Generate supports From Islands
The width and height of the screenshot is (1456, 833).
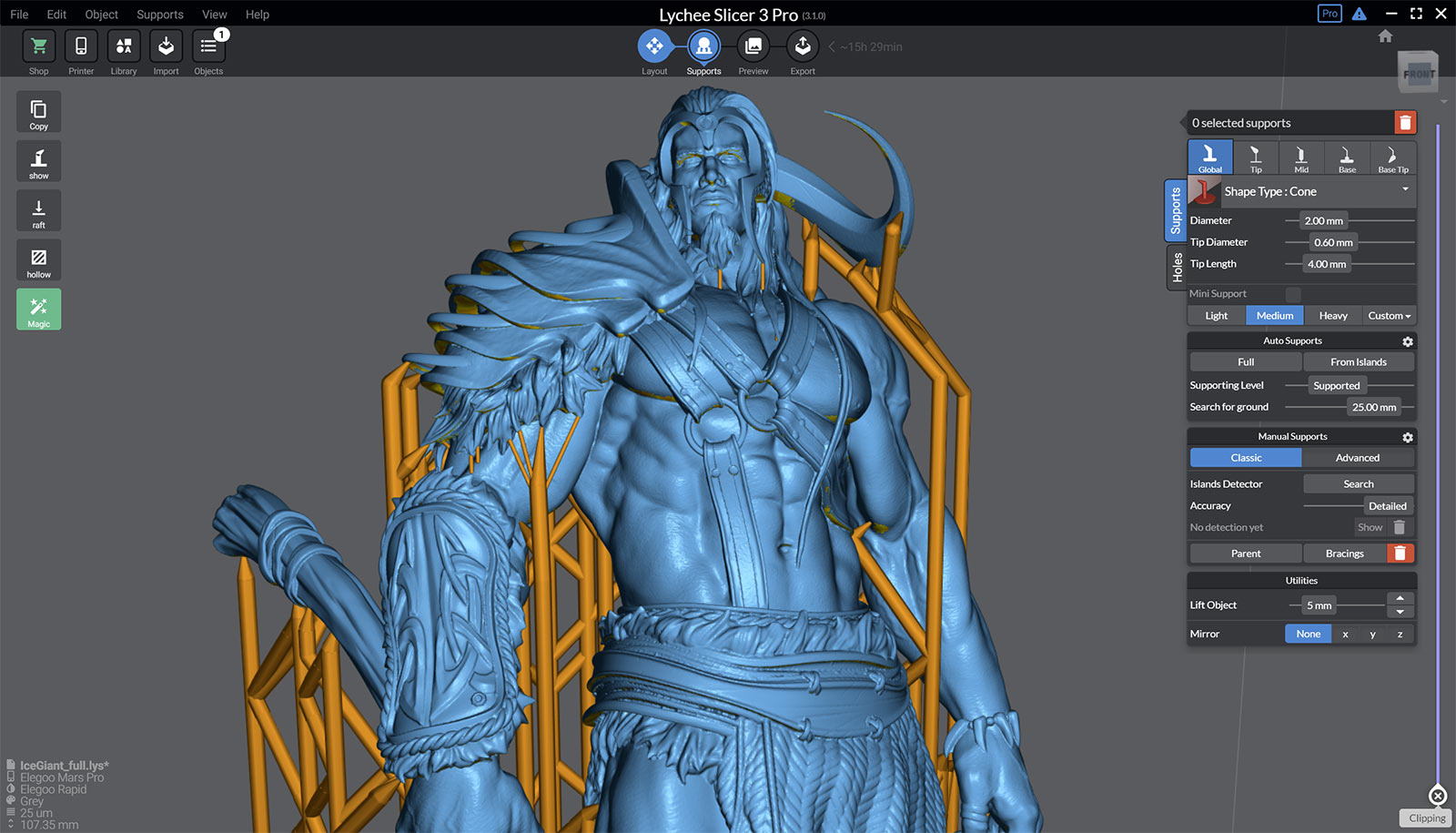pyautogui.click(x=1359, y=362)
